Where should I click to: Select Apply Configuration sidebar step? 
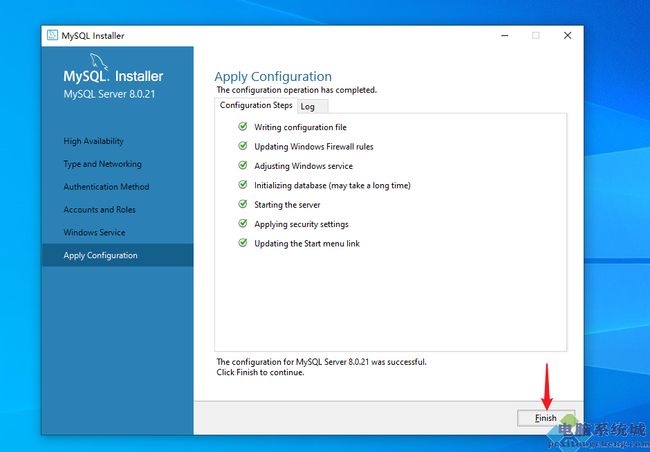point(118,255)
